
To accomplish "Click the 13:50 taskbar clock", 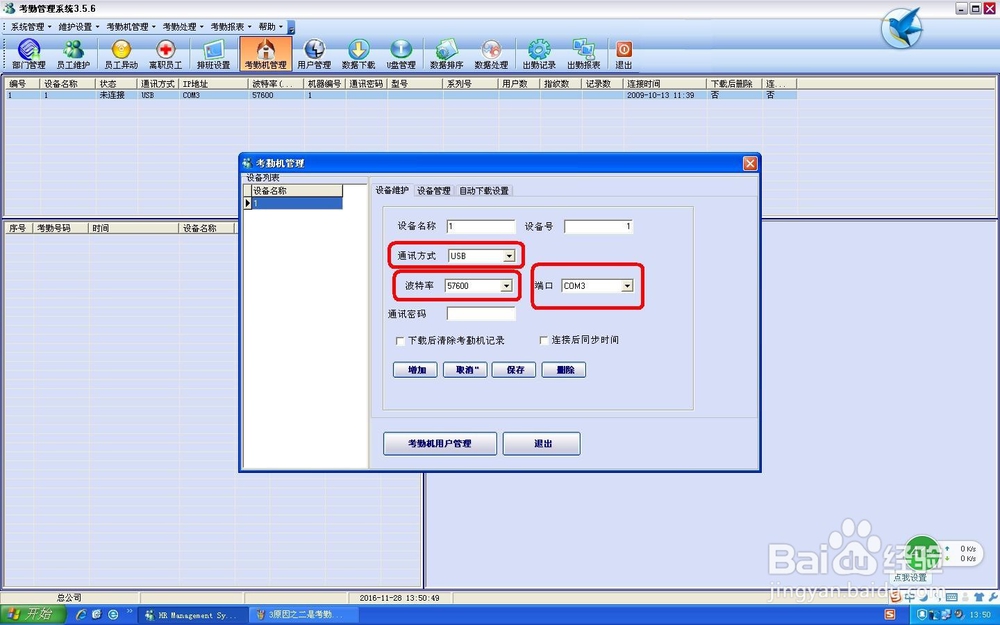I will coord(980,615).
